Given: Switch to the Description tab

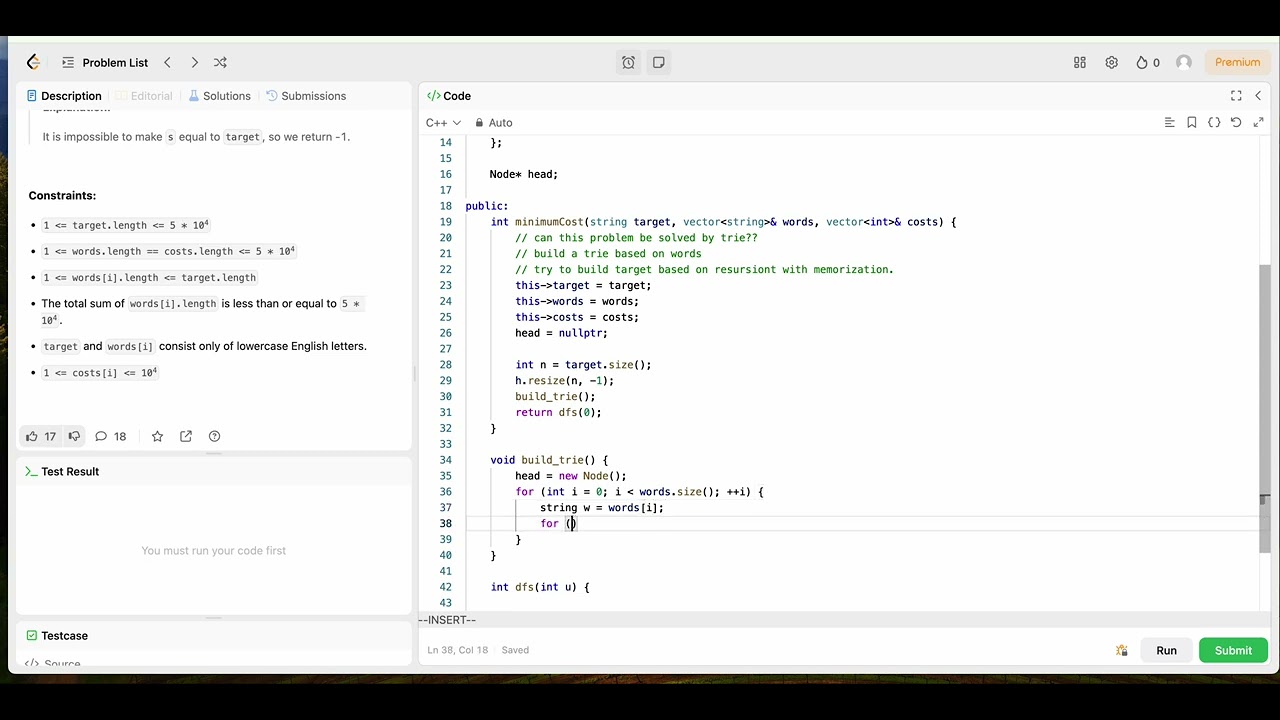Looking at the screenshot, I should point(64,96).
